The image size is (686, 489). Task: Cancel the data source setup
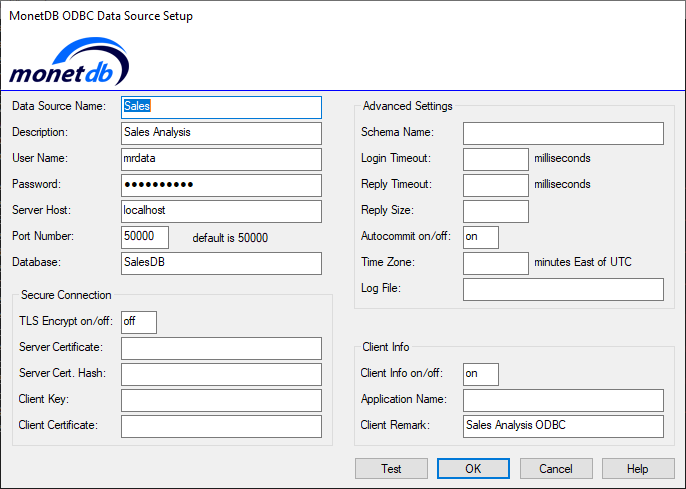[555, 468]
